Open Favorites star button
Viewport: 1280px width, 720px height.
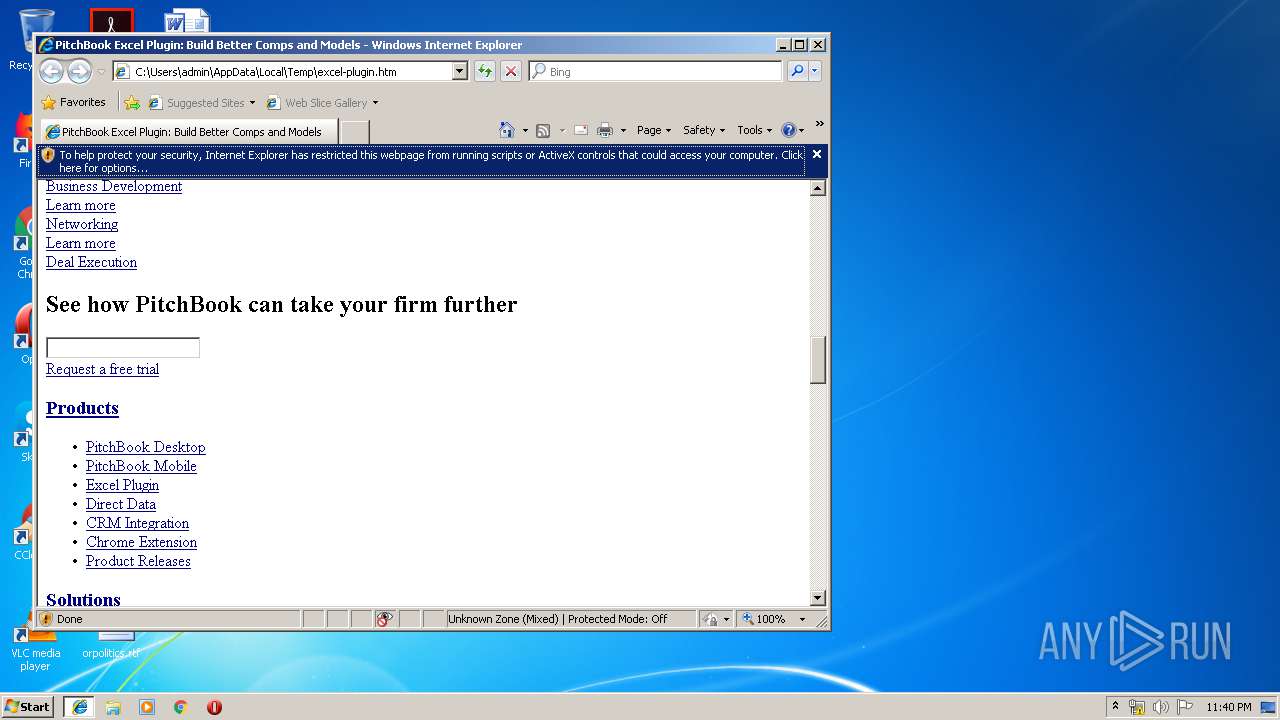tap(73, 102)
